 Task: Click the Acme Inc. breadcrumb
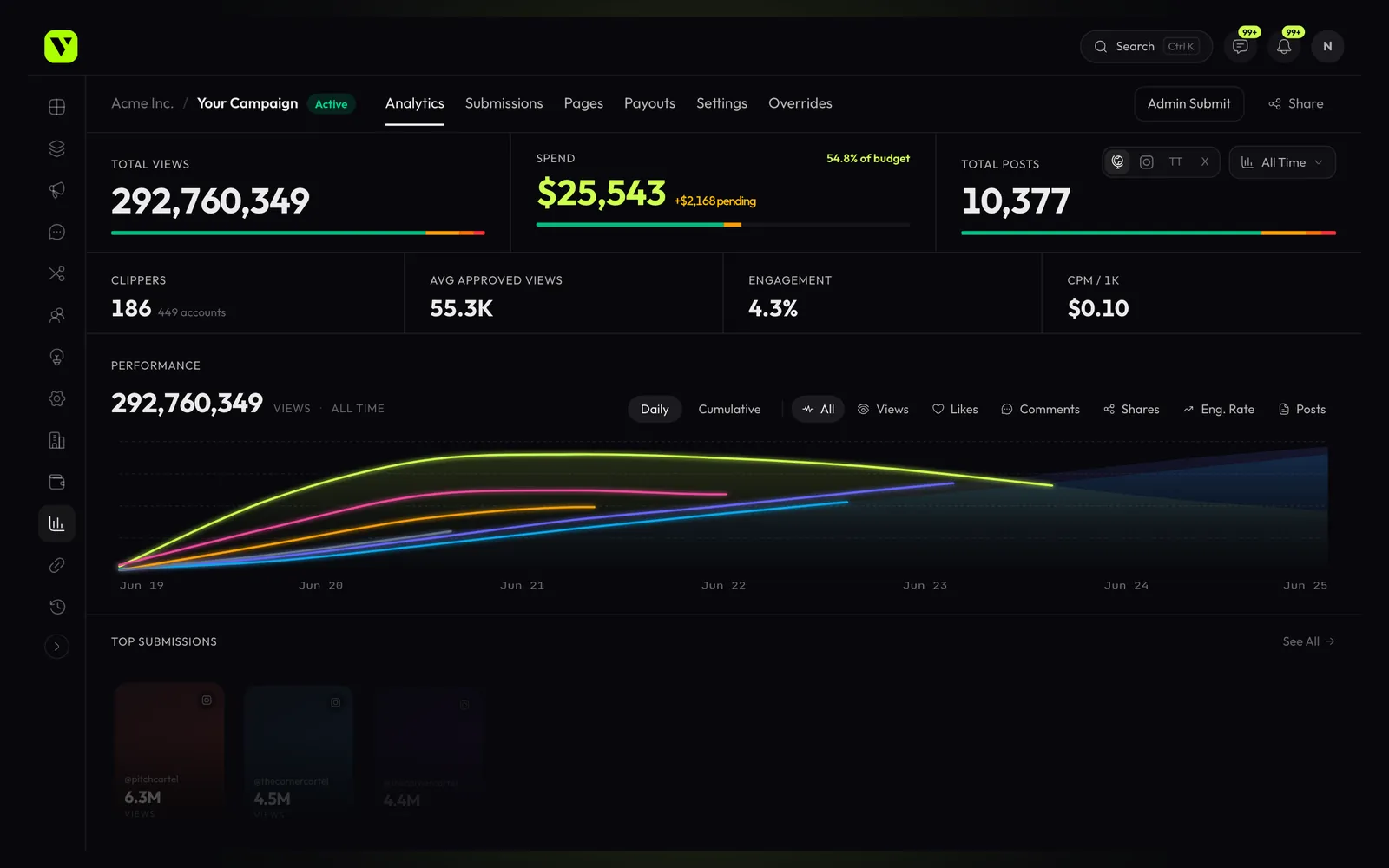click(x=142, y=103)
